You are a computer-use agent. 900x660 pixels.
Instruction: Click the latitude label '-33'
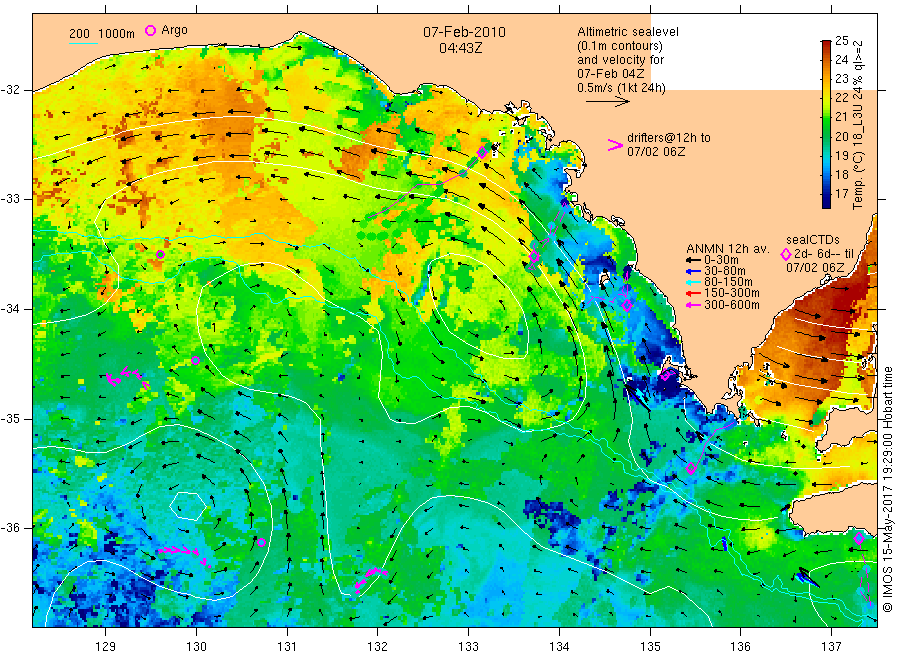12,199
